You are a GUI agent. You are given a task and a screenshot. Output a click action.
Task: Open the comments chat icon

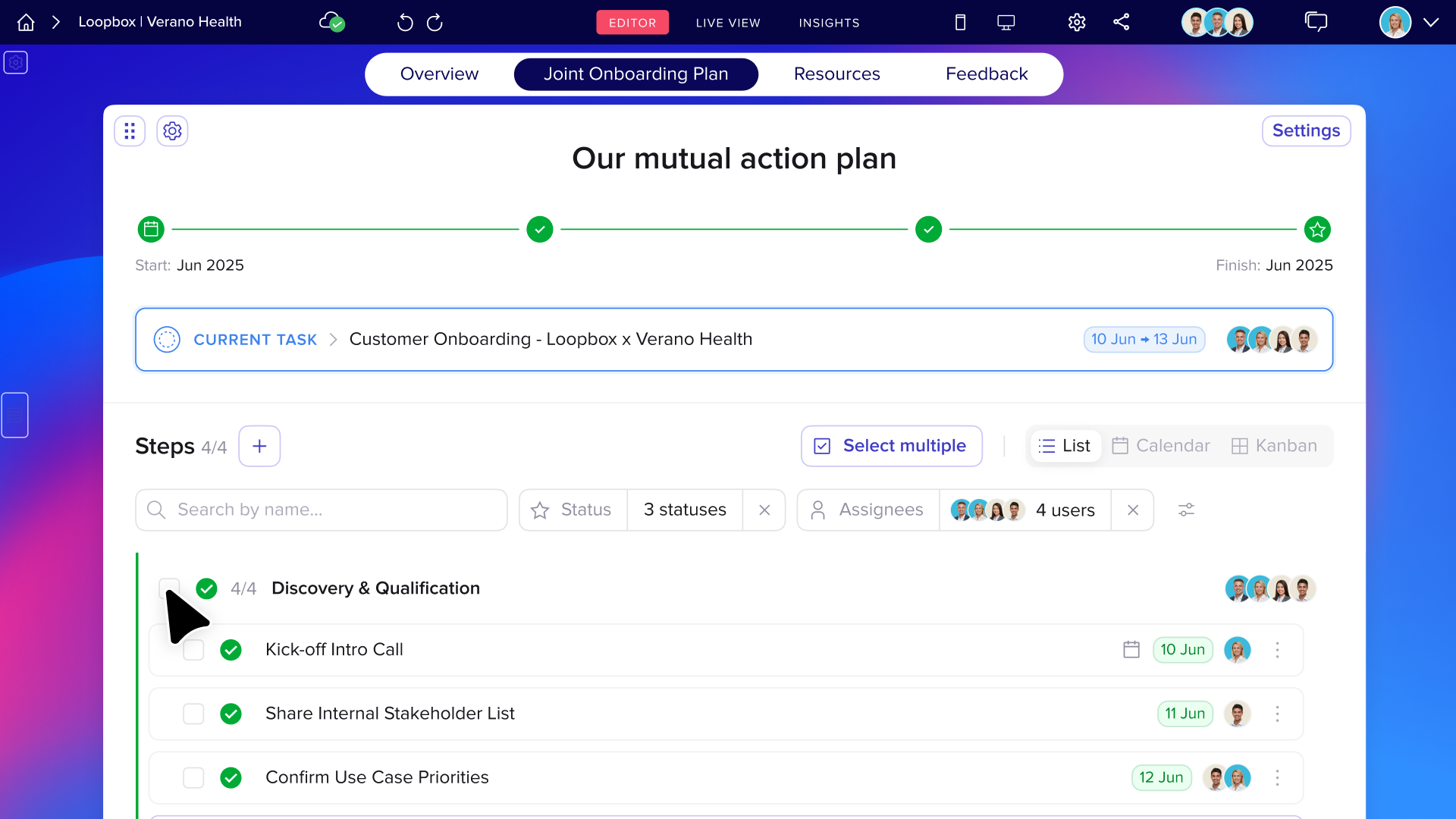pyautogui.click(x=1316, y=22)
